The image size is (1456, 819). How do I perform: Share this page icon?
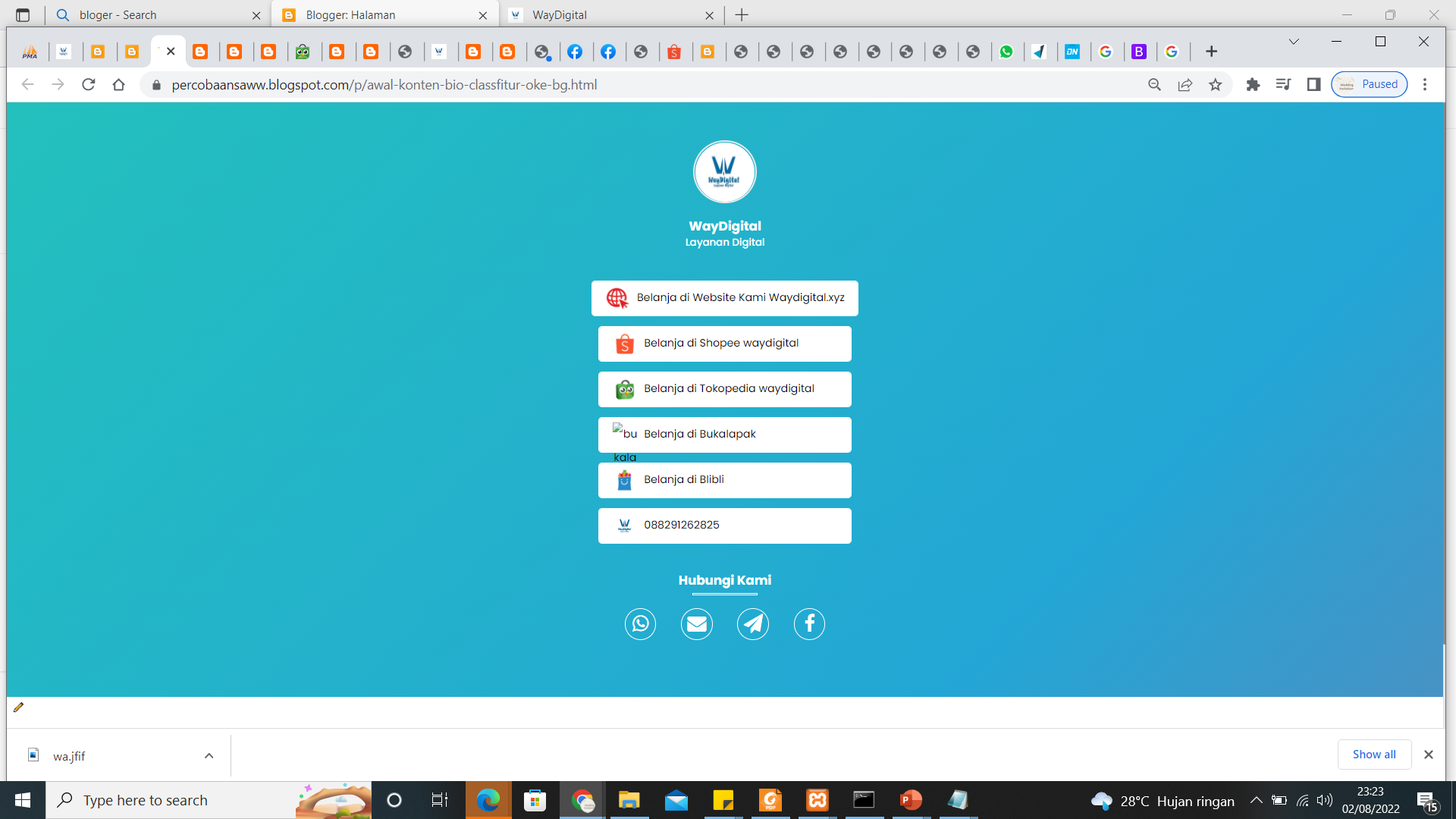1185,85
